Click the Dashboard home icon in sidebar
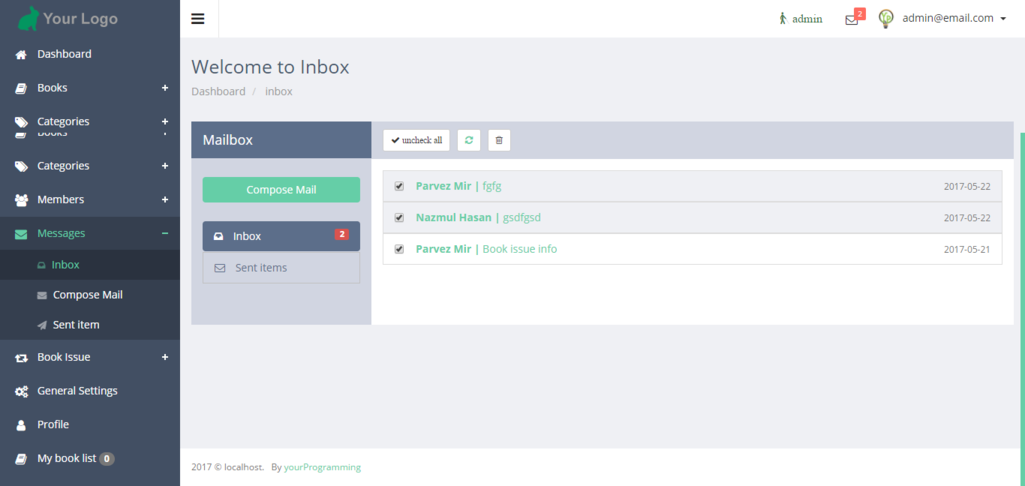 coord(21,54)
